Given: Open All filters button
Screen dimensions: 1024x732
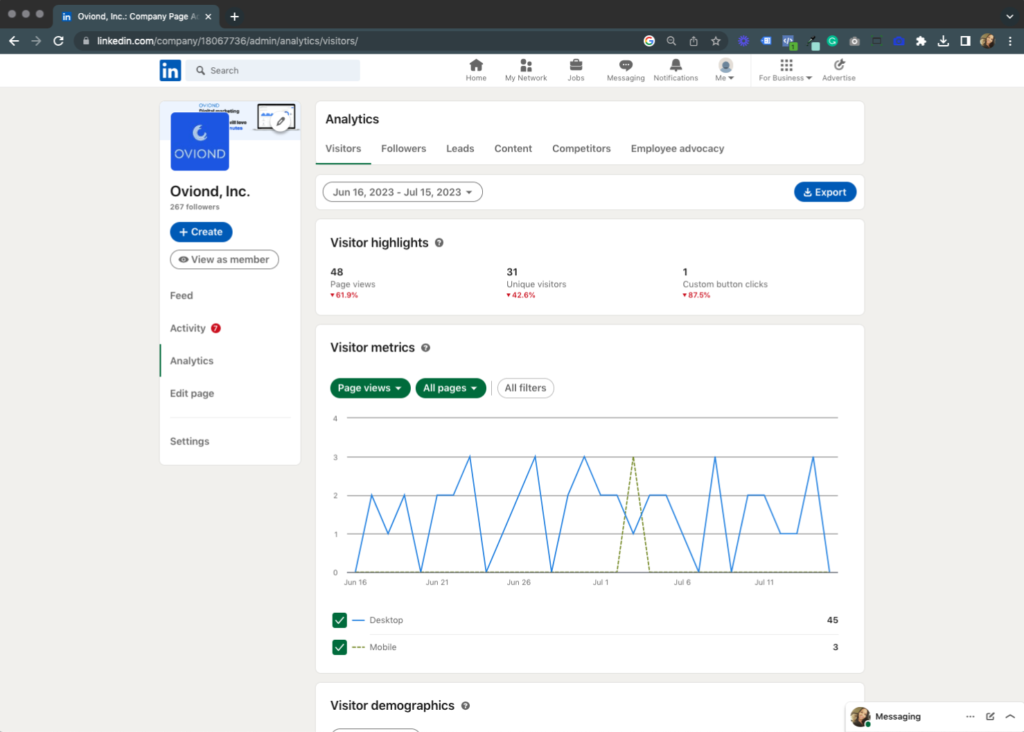Looking at the screenshot, I should pyautogui.click(x=525, y=388).
